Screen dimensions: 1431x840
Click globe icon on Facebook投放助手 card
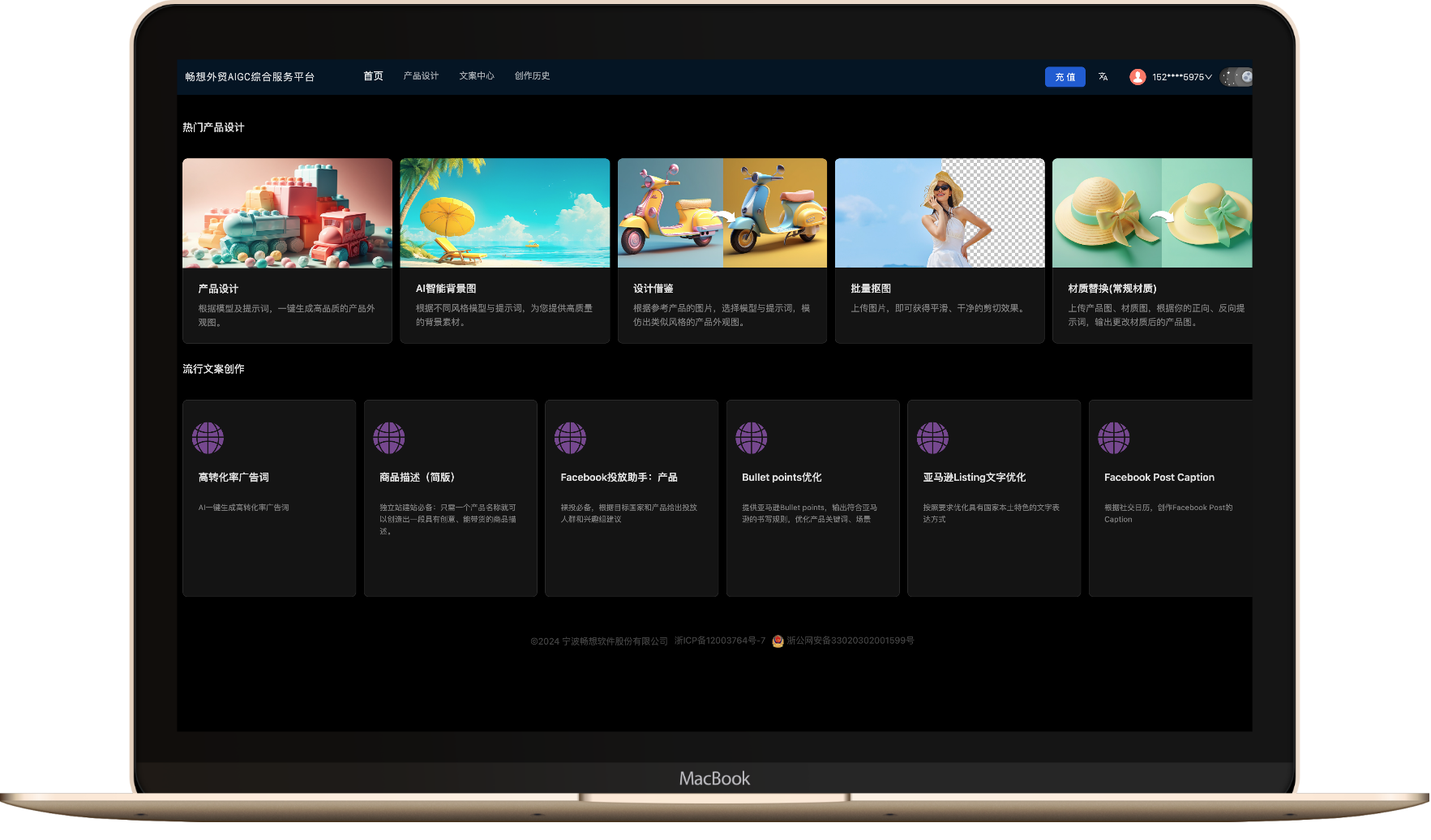(570, 438)
